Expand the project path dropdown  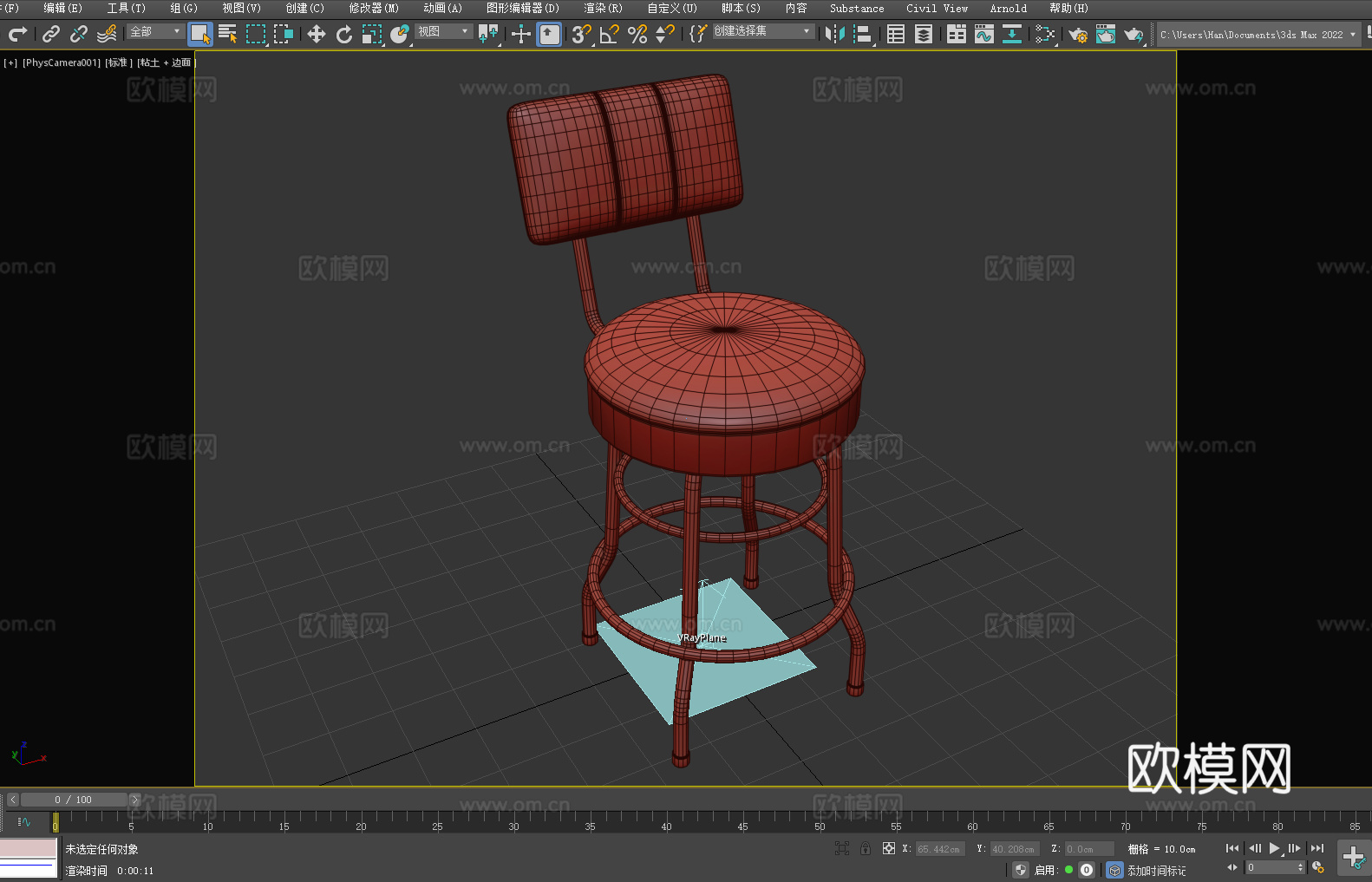pos(1352,35)
